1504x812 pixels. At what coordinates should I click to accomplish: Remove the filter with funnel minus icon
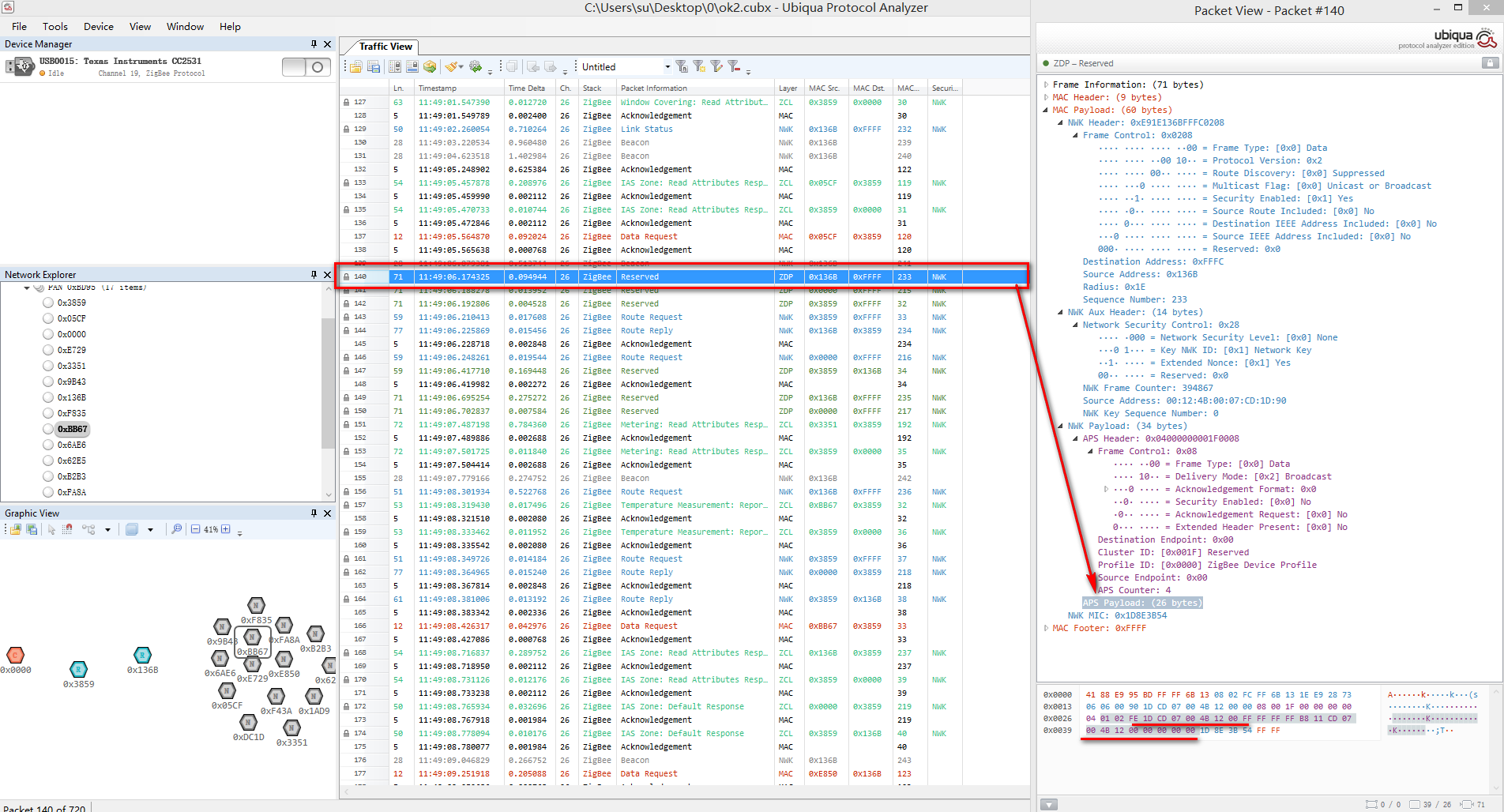pyautogui.click(x=734, y=67)
